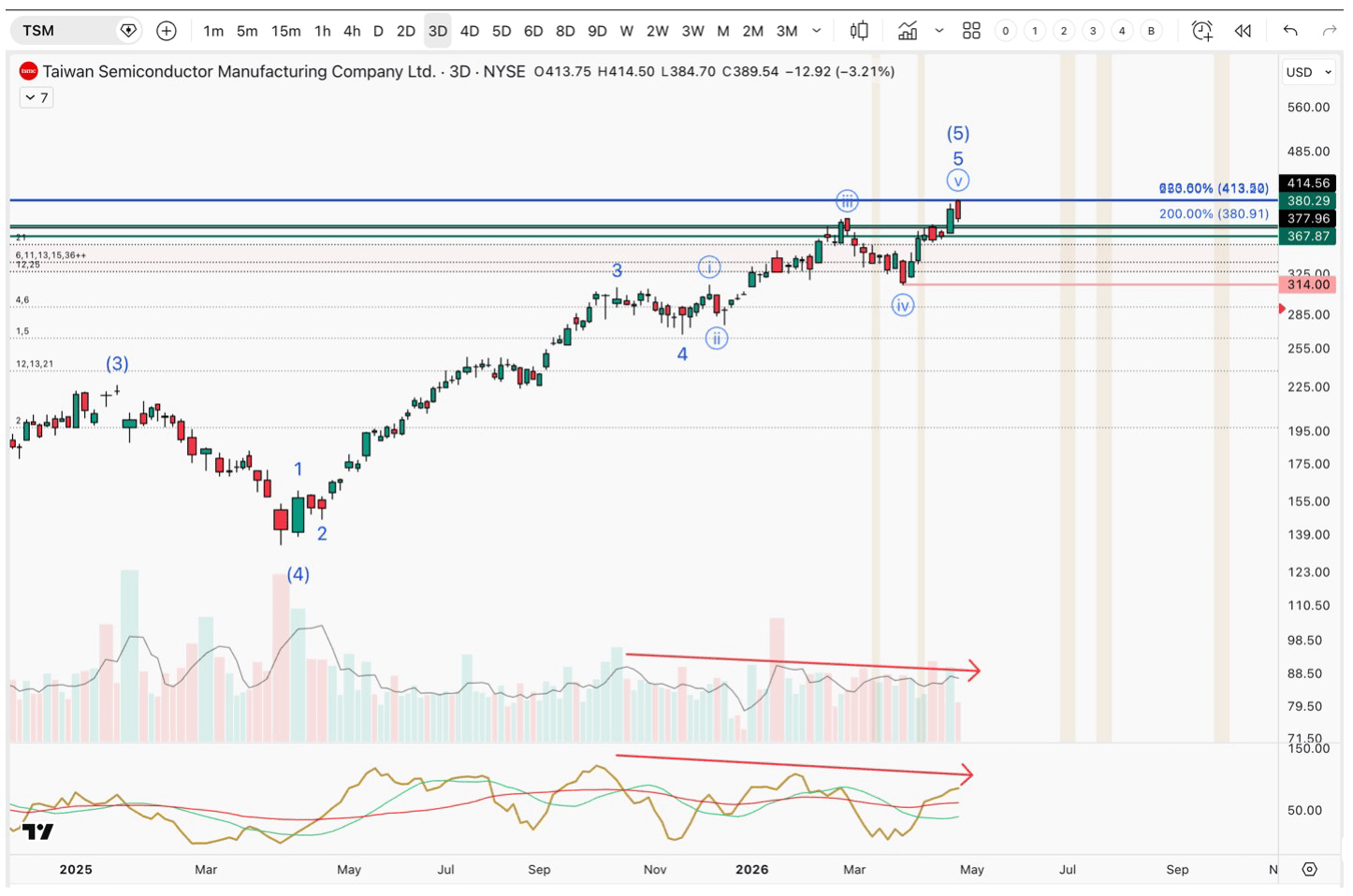The image size is (1353, 896).
Task: Click the circled 2 toolbar button
Action: [x=1064, y=31]
